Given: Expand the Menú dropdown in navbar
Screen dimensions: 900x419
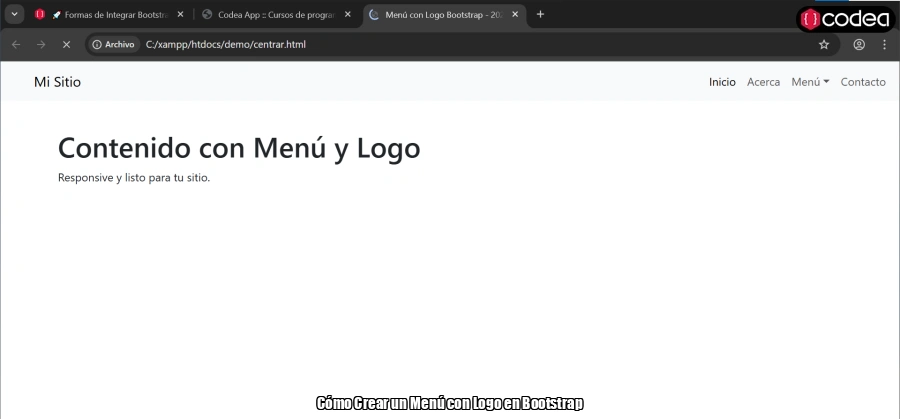Looking at the screenshot, I should pos(810,82).
